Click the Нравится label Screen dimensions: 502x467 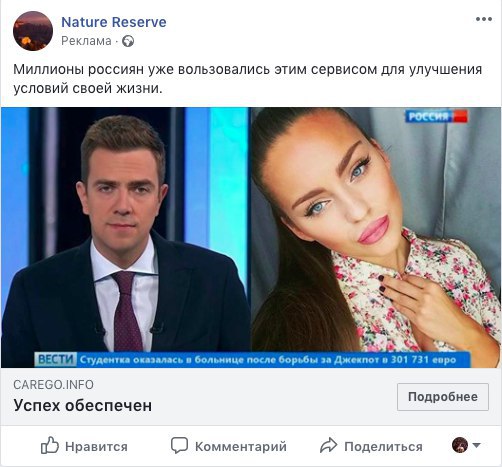96,446
